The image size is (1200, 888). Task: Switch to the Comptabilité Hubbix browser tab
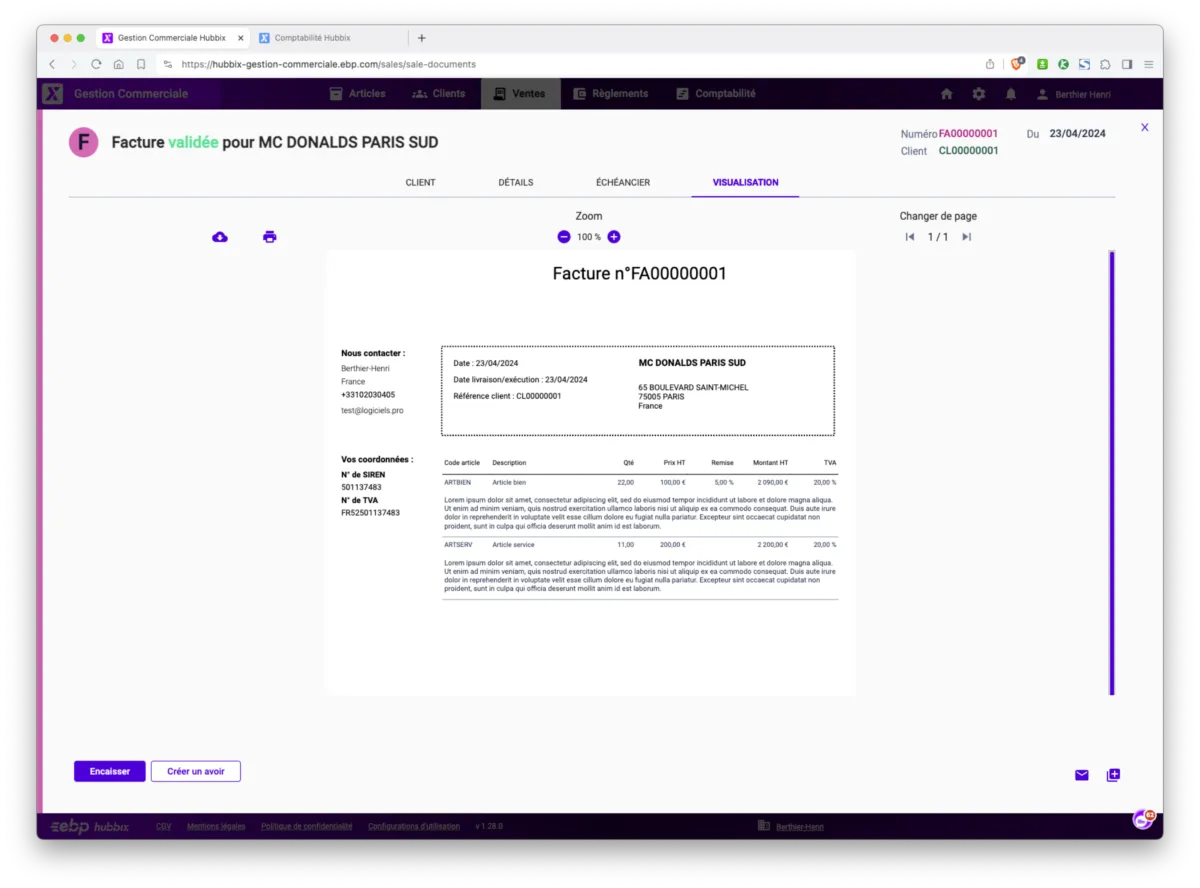tap(312, 38)
